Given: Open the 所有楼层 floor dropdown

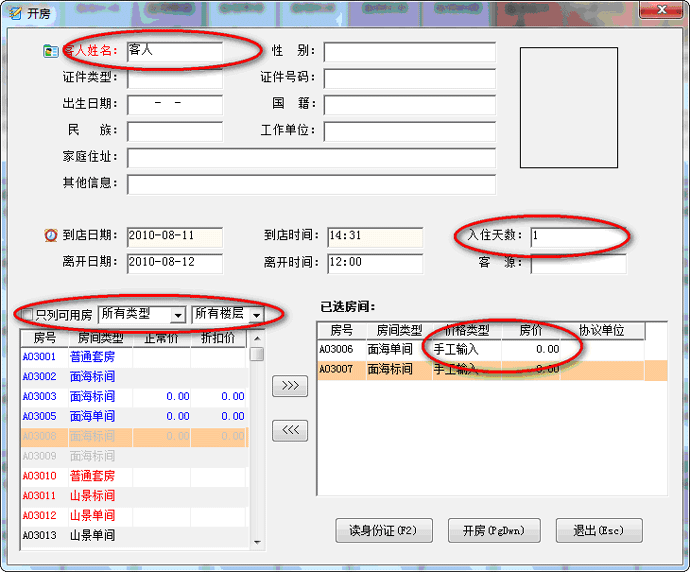Looking at the screenshot, I should 256,315.
